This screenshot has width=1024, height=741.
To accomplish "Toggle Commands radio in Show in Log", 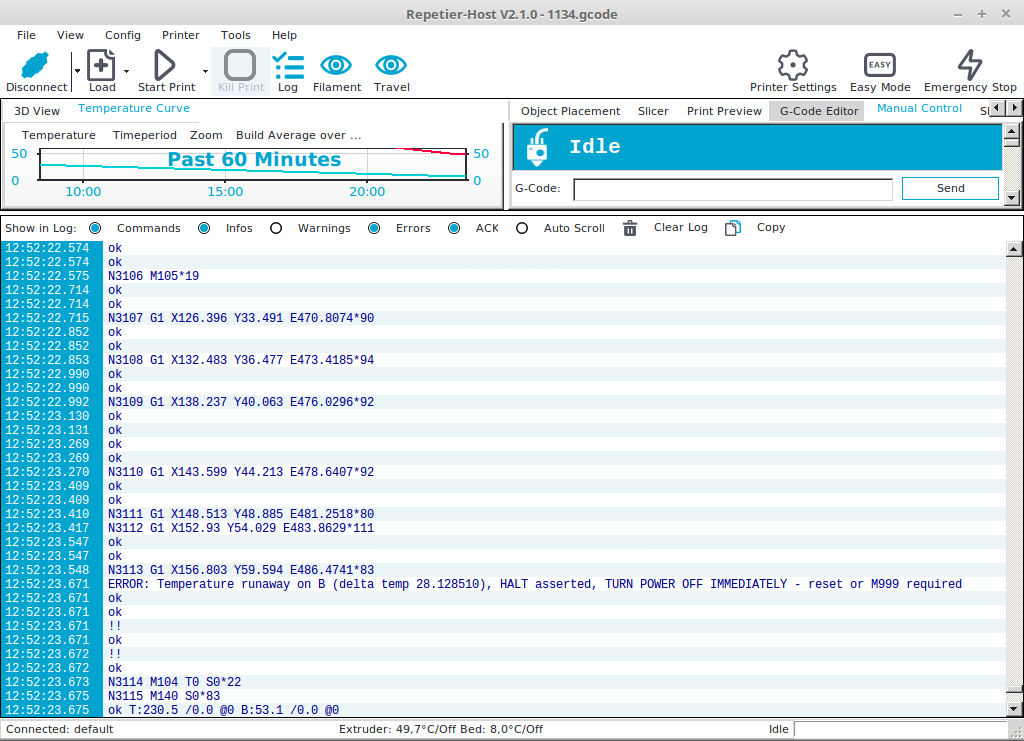I will point(95,229).
